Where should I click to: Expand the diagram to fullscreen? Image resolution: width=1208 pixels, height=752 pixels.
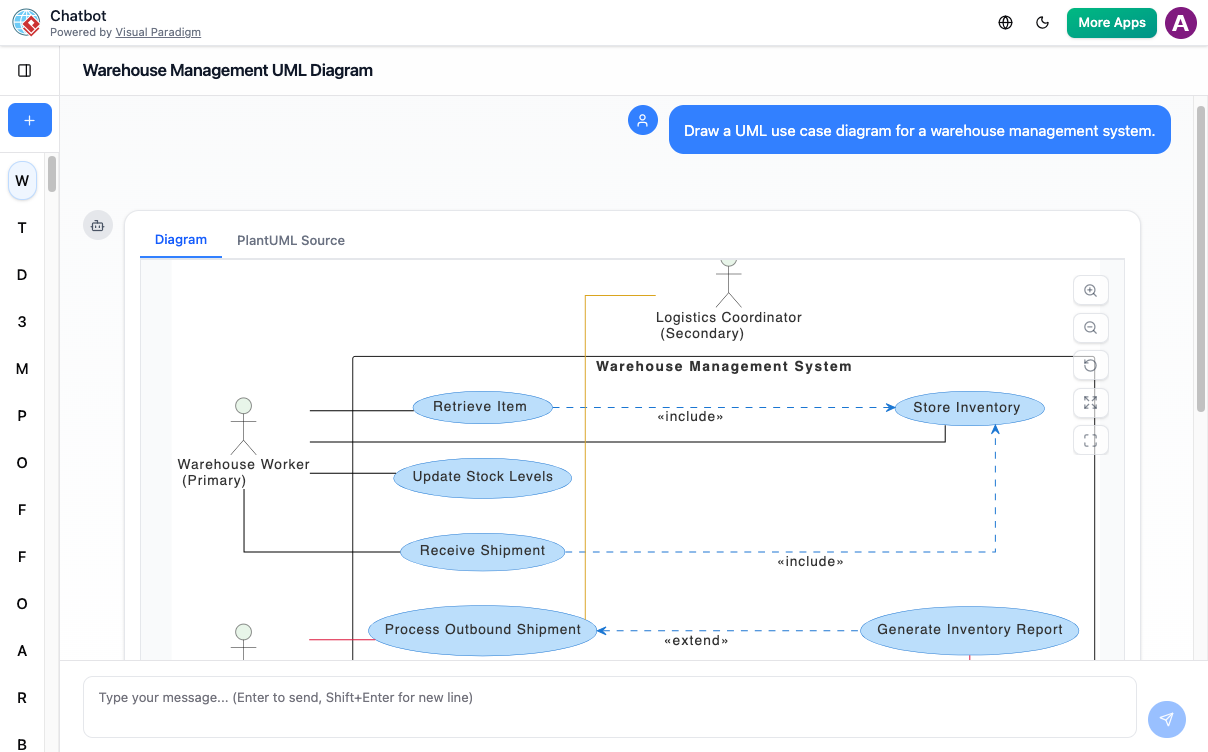[1090, 403]
